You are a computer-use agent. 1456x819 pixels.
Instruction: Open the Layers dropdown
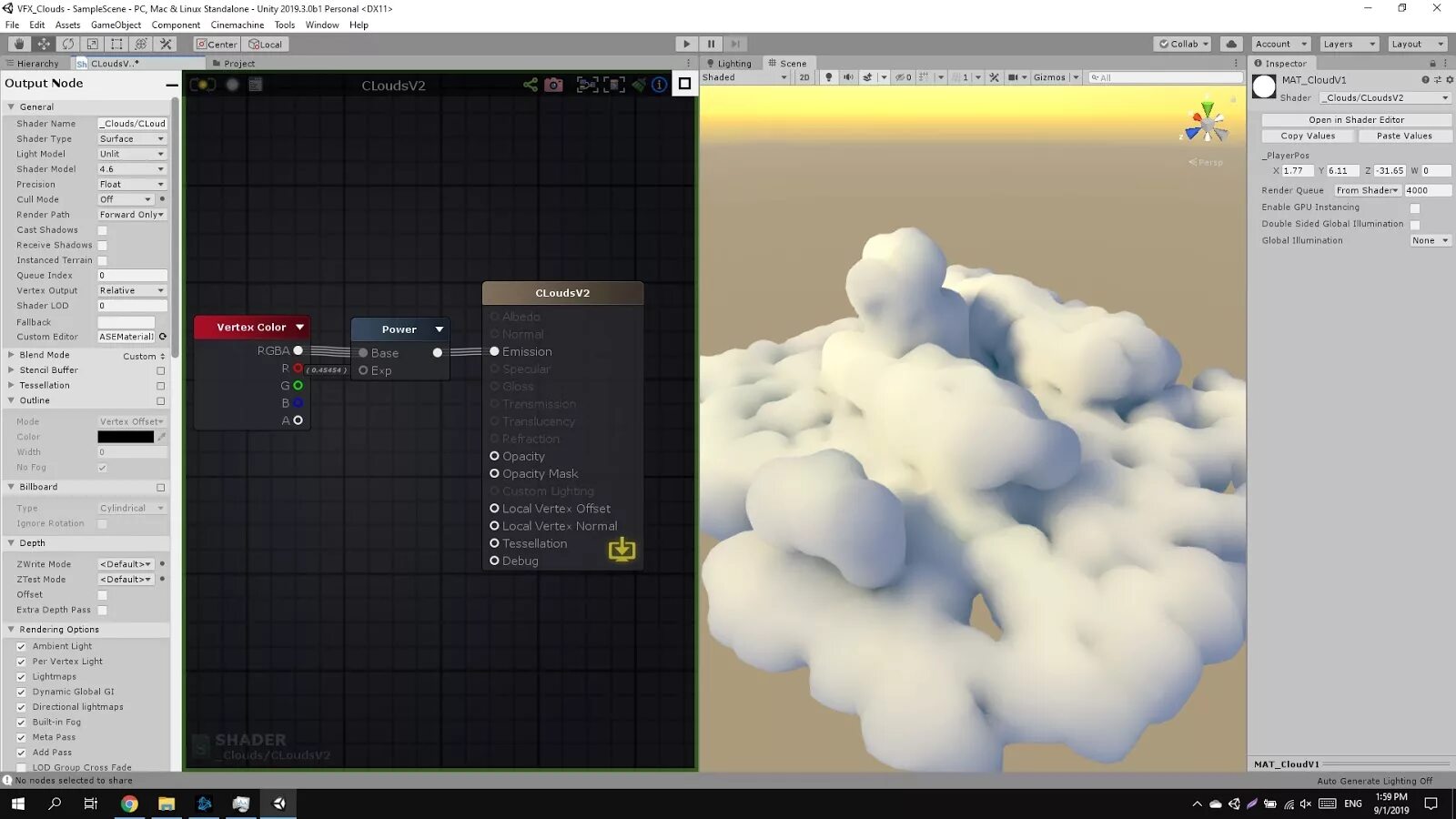pos(1349,44)
